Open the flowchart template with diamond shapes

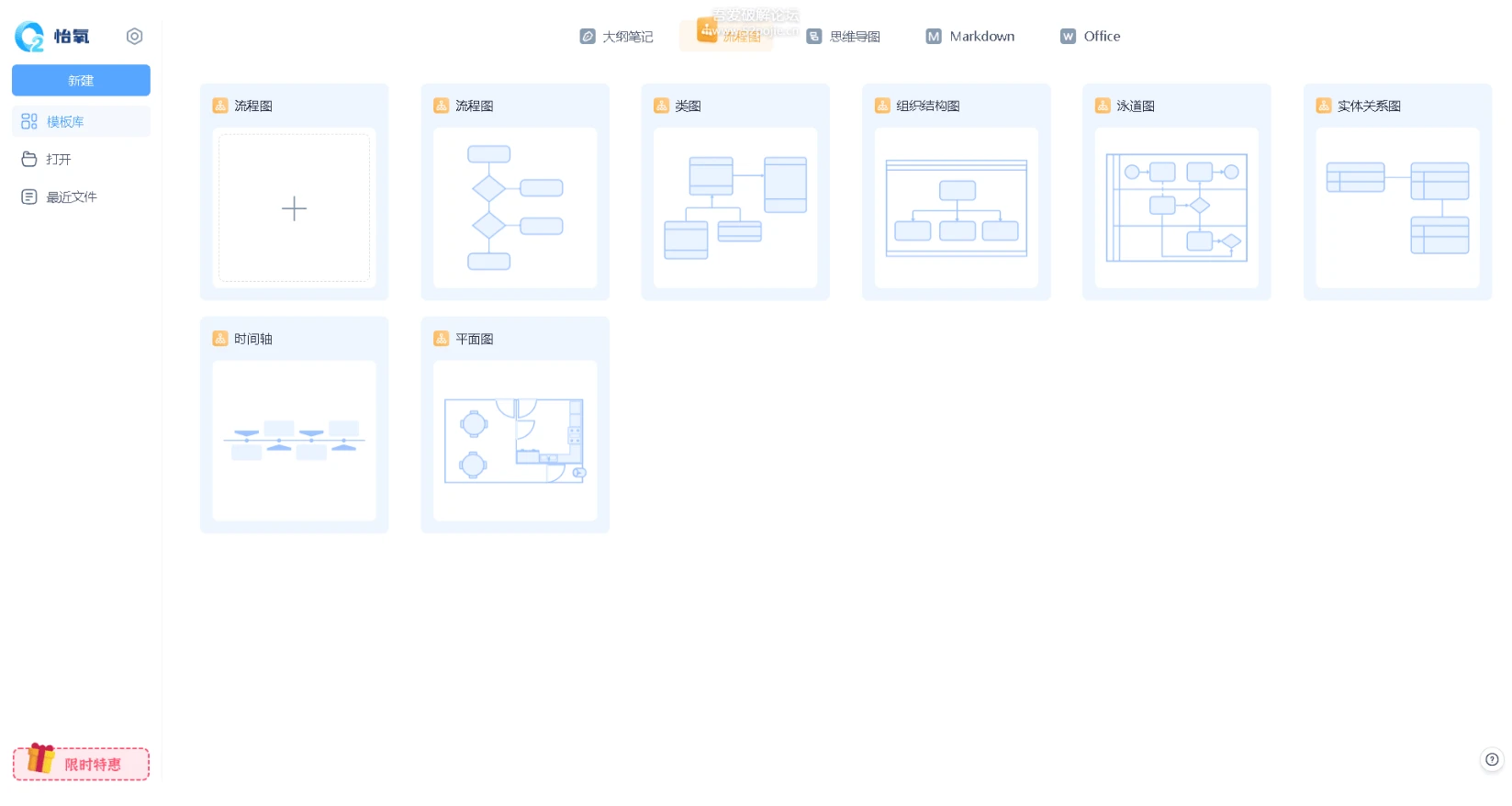515,207
